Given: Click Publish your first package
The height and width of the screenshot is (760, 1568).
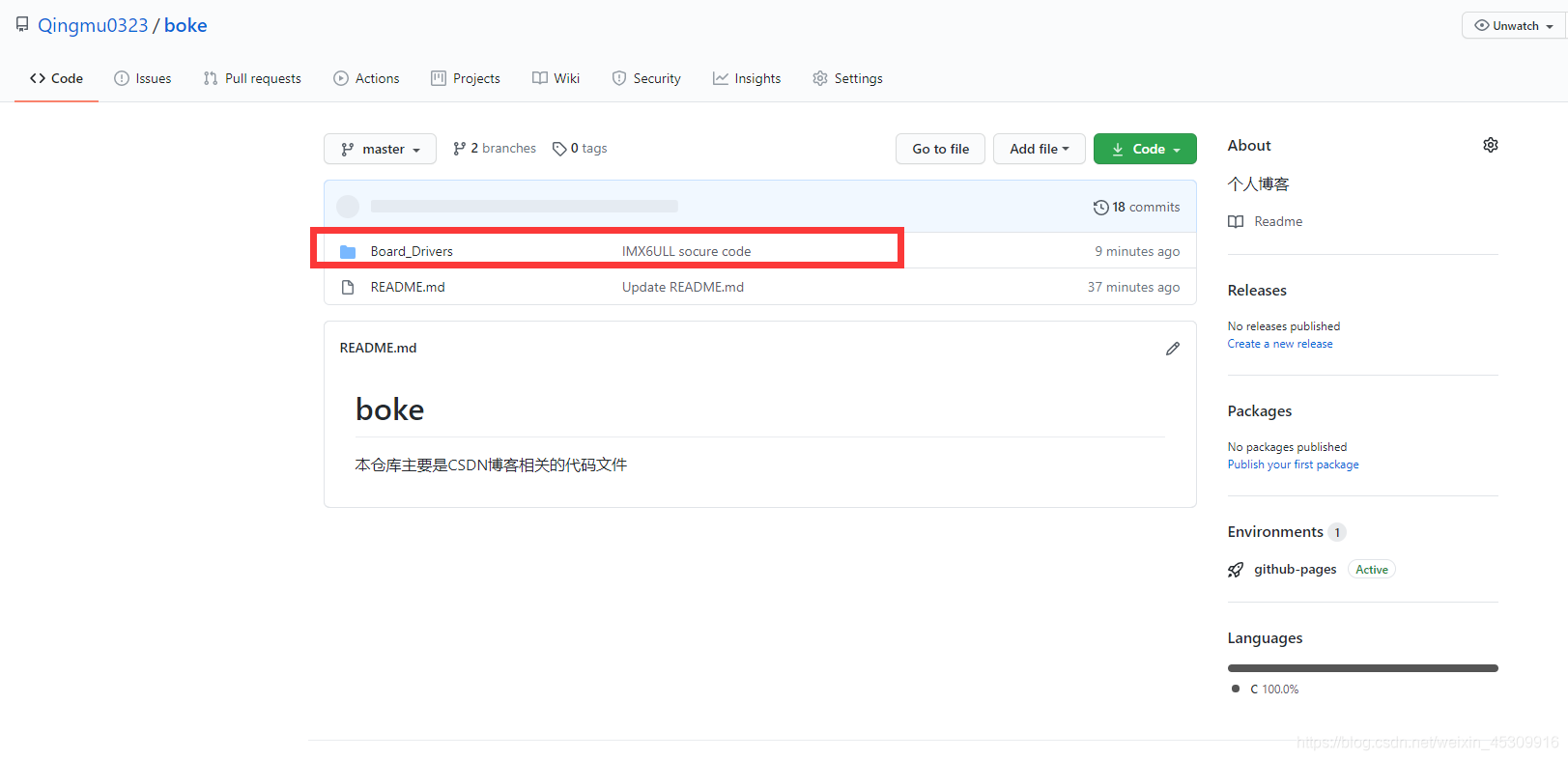Looking at the screenshot, I should (x=1293, y=464).
